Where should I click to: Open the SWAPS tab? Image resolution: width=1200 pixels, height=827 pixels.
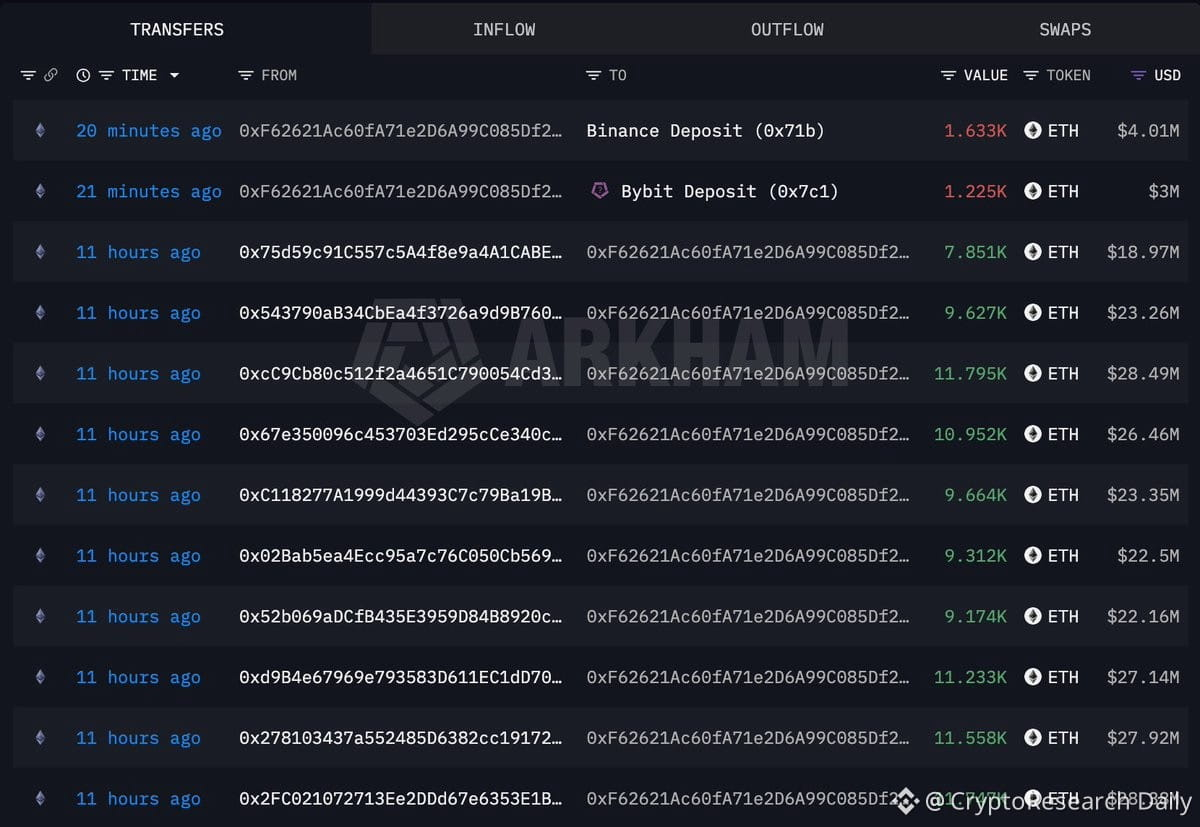coord(1065,29)
